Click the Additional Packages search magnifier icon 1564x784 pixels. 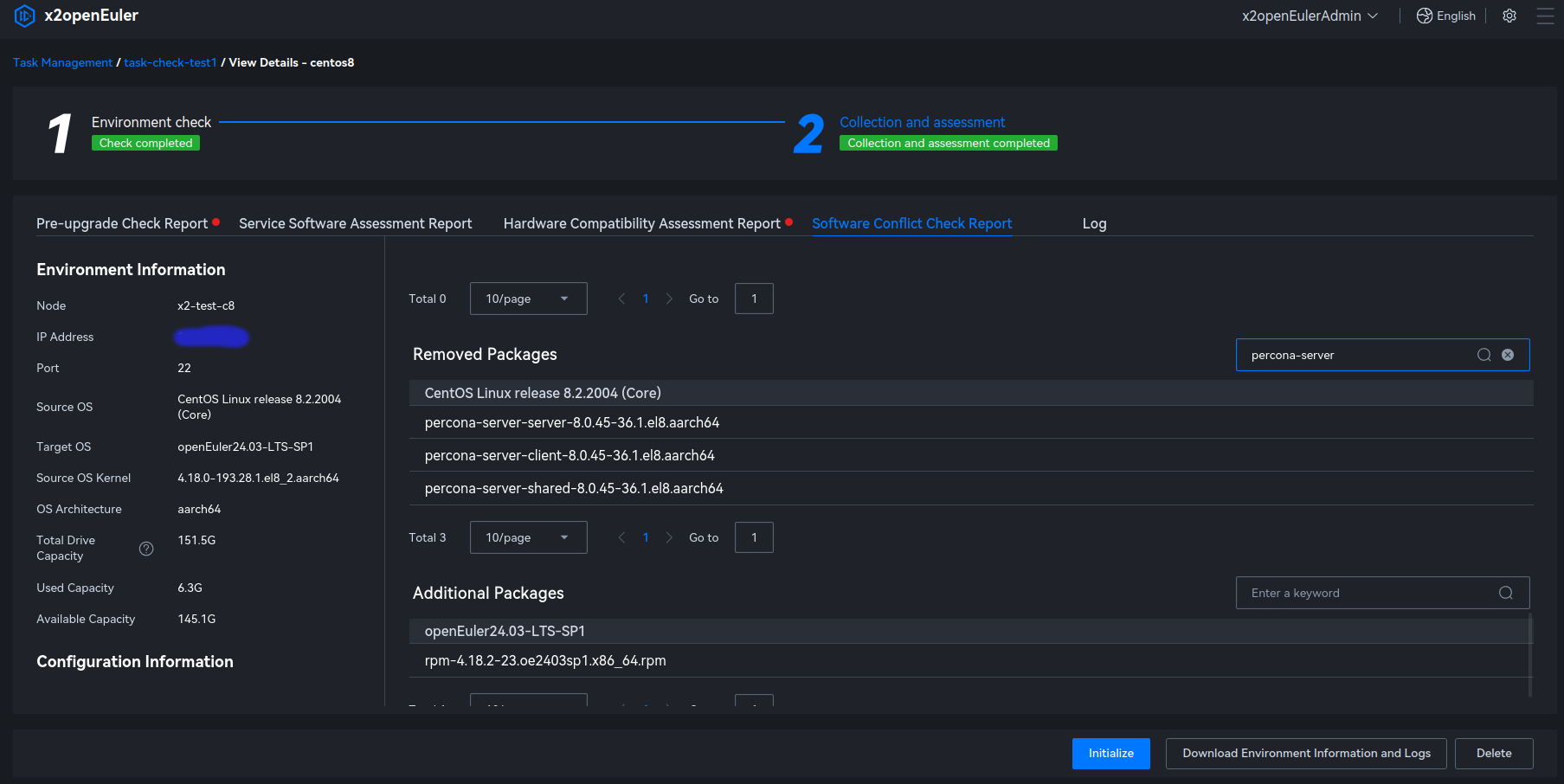point(1506,593)
